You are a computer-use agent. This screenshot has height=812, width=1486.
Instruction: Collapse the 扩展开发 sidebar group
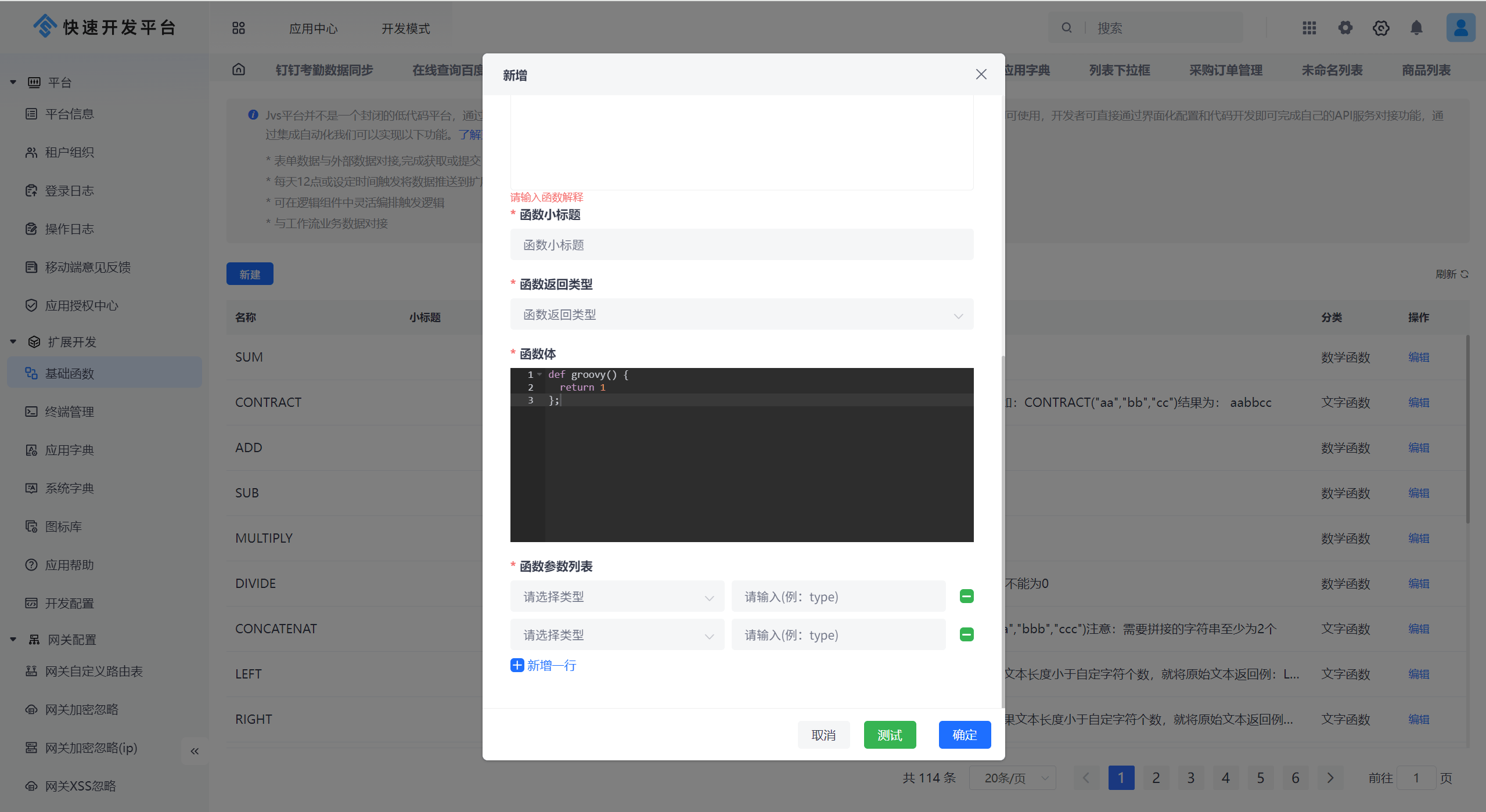[x=13, y=342]
